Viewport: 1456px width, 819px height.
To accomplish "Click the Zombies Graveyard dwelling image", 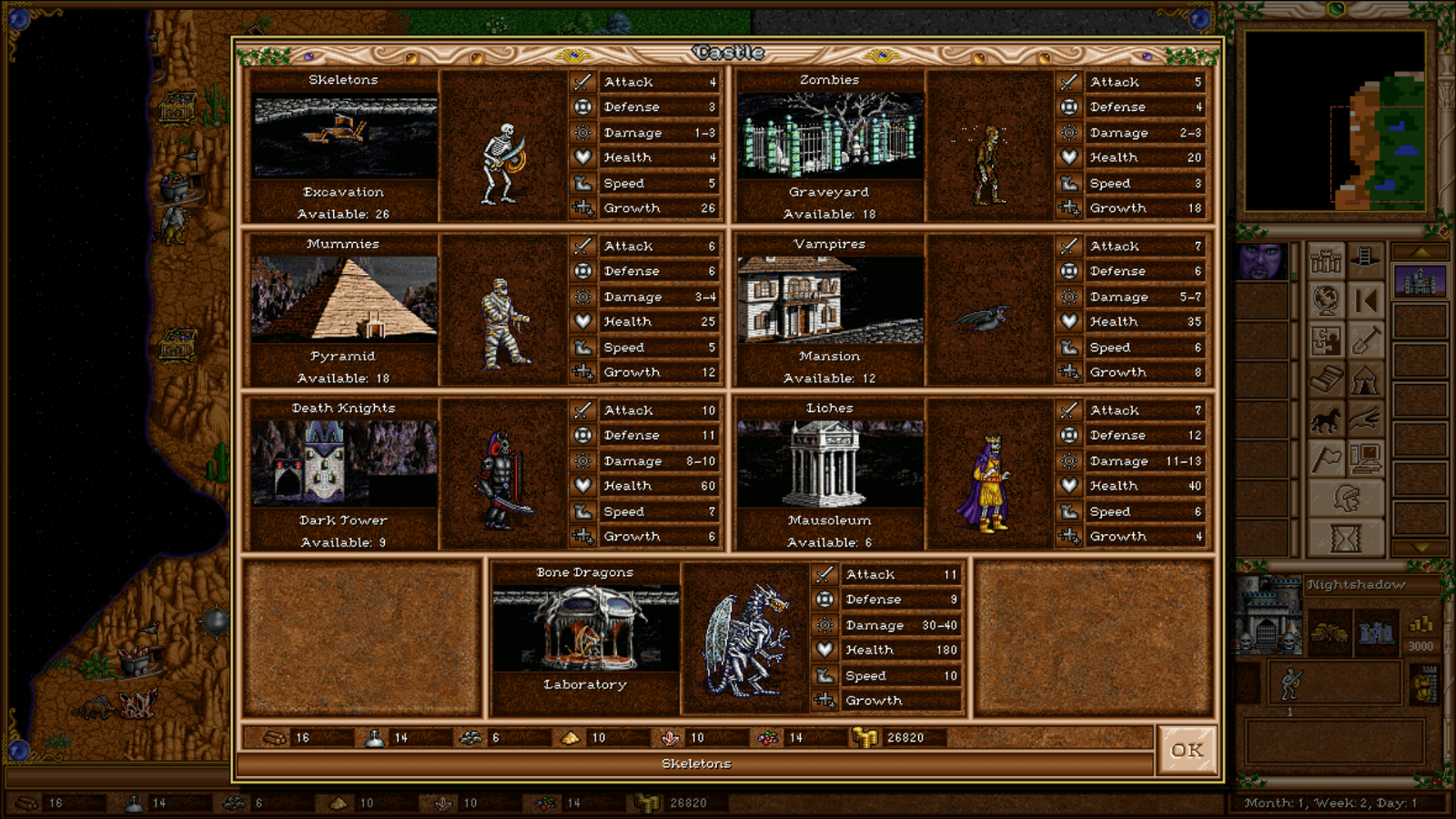I will (x=830, y=137).
